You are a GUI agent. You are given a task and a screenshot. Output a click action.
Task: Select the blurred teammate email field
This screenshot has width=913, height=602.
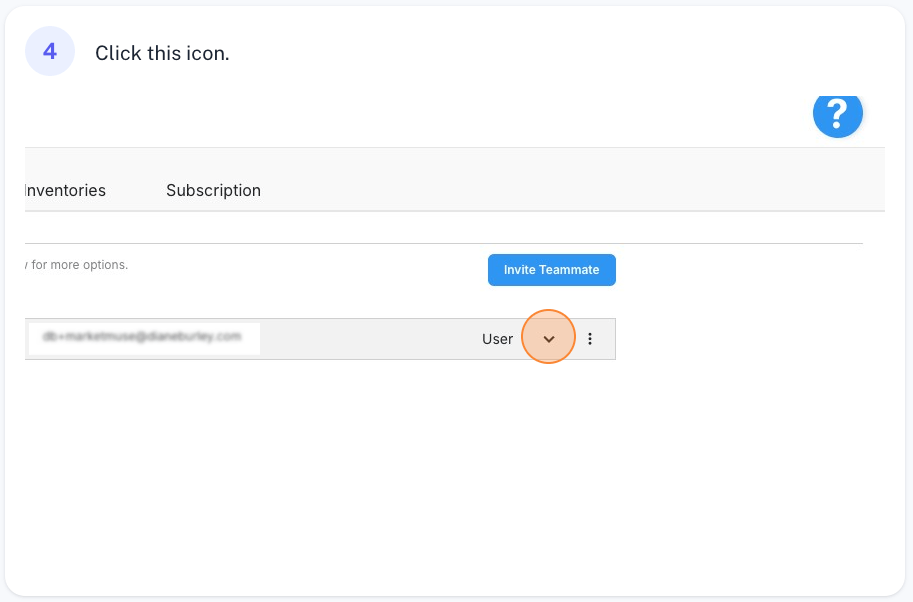(x=144, y=338)
